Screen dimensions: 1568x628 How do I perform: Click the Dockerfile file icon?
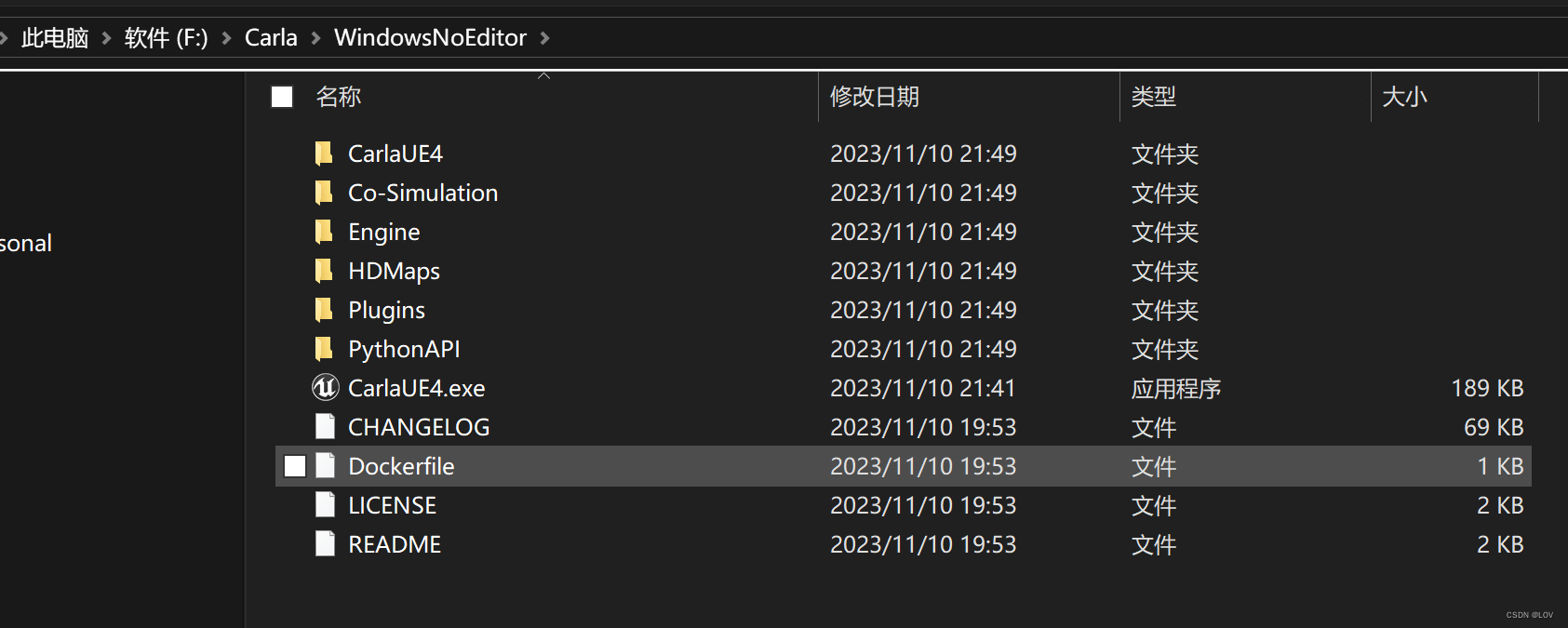(325, 465)
